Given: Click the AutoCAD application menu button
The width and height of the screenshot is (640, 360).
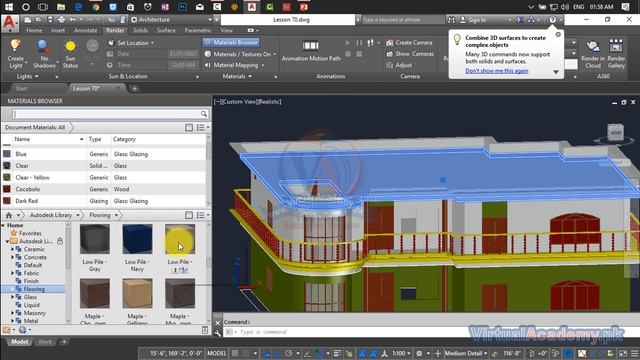Looking at the screenshot, I should click(9, 23).
